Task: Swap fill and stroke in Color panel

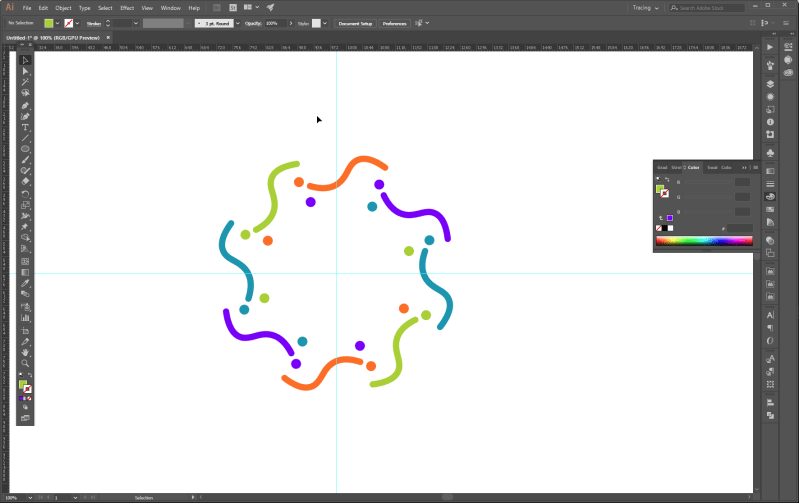Action: tap(667, 179)
